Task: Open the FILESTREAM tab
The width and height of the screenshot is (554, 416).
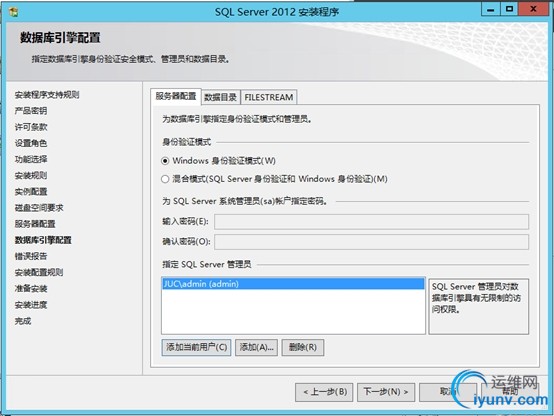Action: tap(269, 97)
